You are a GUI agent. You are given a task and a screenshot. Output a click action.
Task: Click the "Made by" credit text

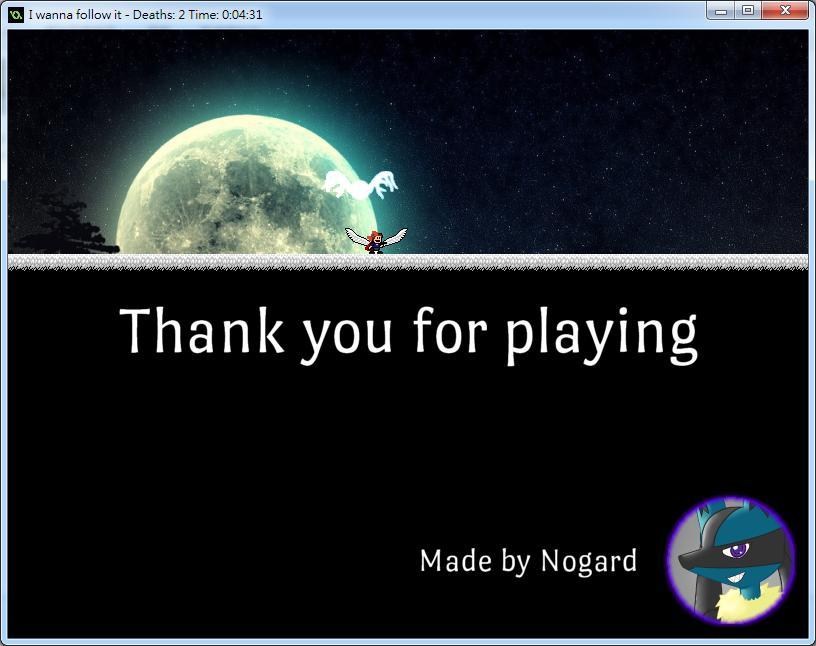[475, 562]
